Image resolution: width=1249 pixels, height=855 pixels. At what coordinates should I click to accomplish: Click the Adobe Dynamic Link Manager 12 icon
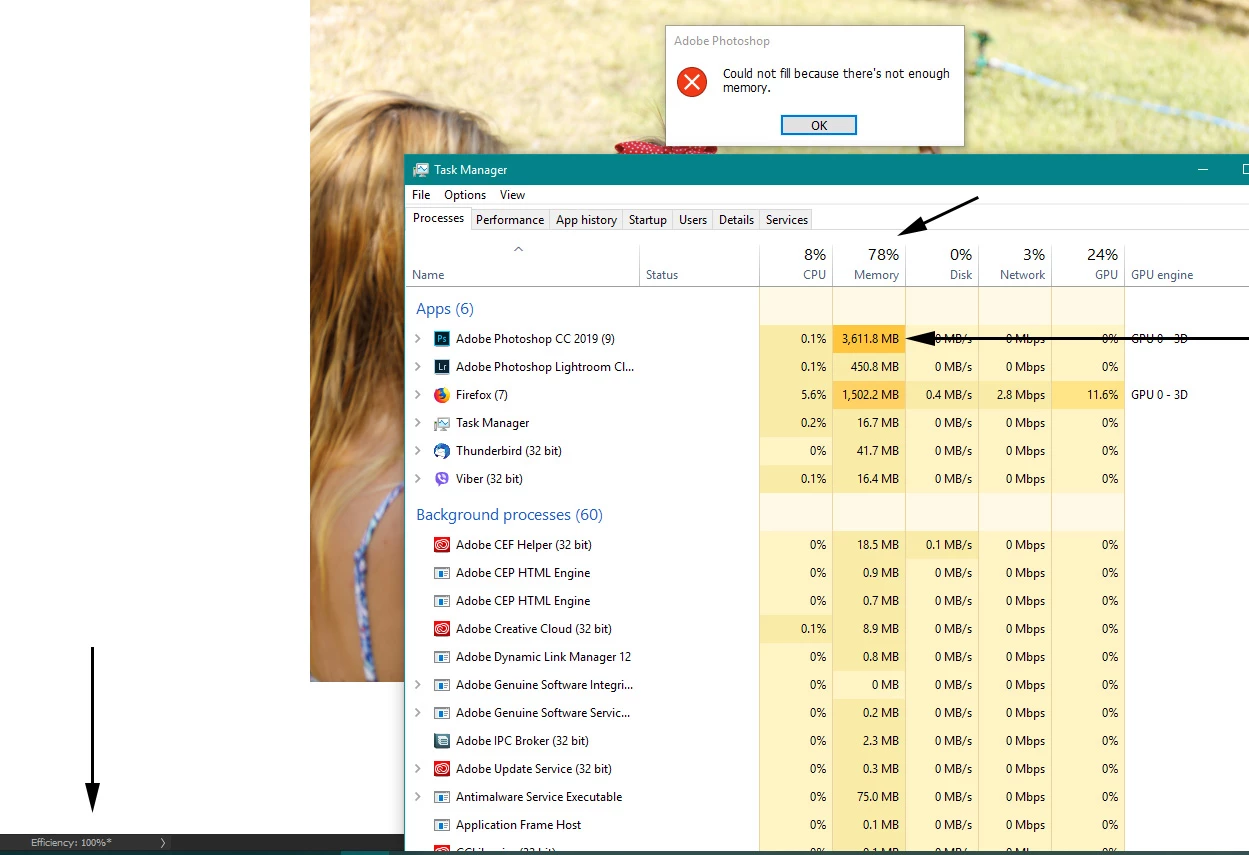pos(442,657)
